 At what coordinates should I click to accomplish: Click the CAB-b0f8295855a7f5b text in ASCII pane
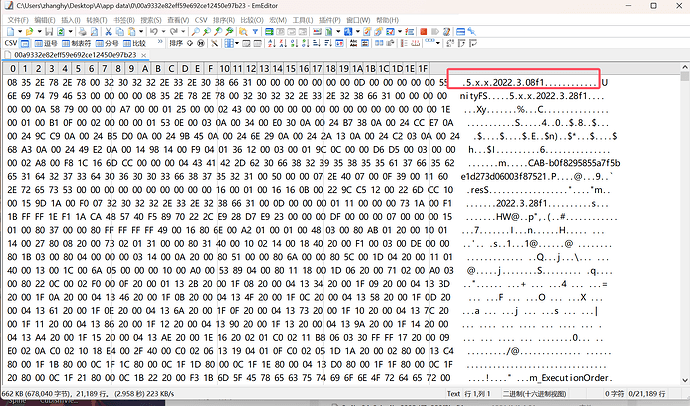(x=574, y=163)
